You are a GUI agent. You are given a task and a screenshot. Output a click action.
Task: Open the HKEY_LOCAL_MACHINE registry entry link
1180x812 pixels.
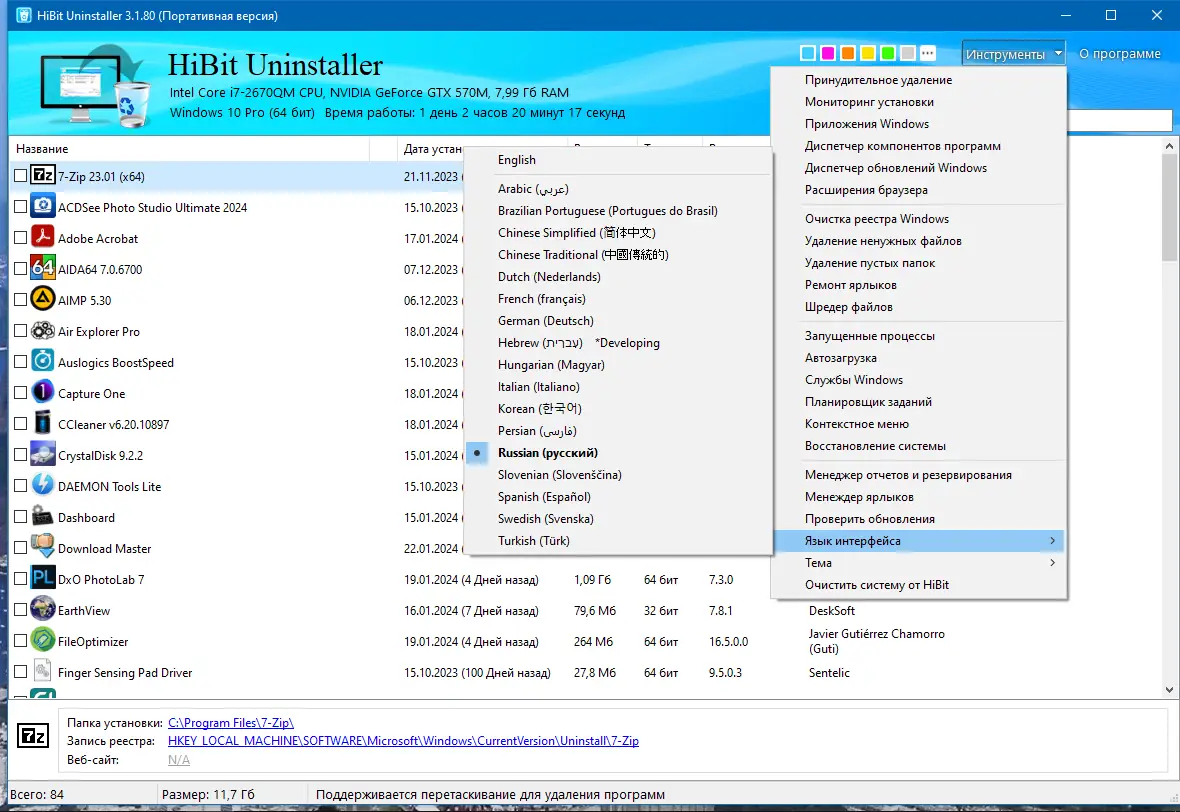[403, 741]
